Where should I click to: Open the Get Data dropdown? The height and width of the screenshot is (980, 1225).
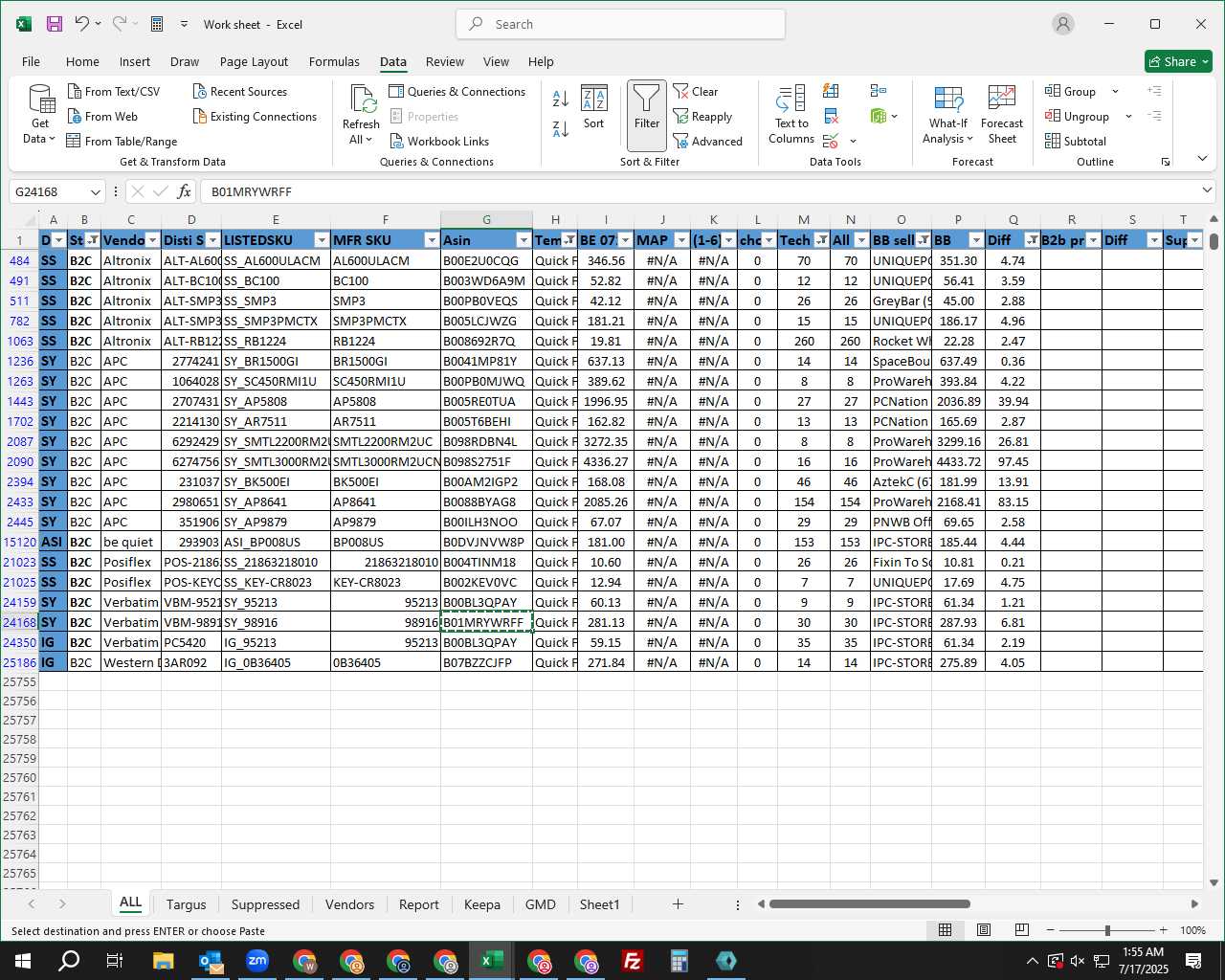pos(39,116)
